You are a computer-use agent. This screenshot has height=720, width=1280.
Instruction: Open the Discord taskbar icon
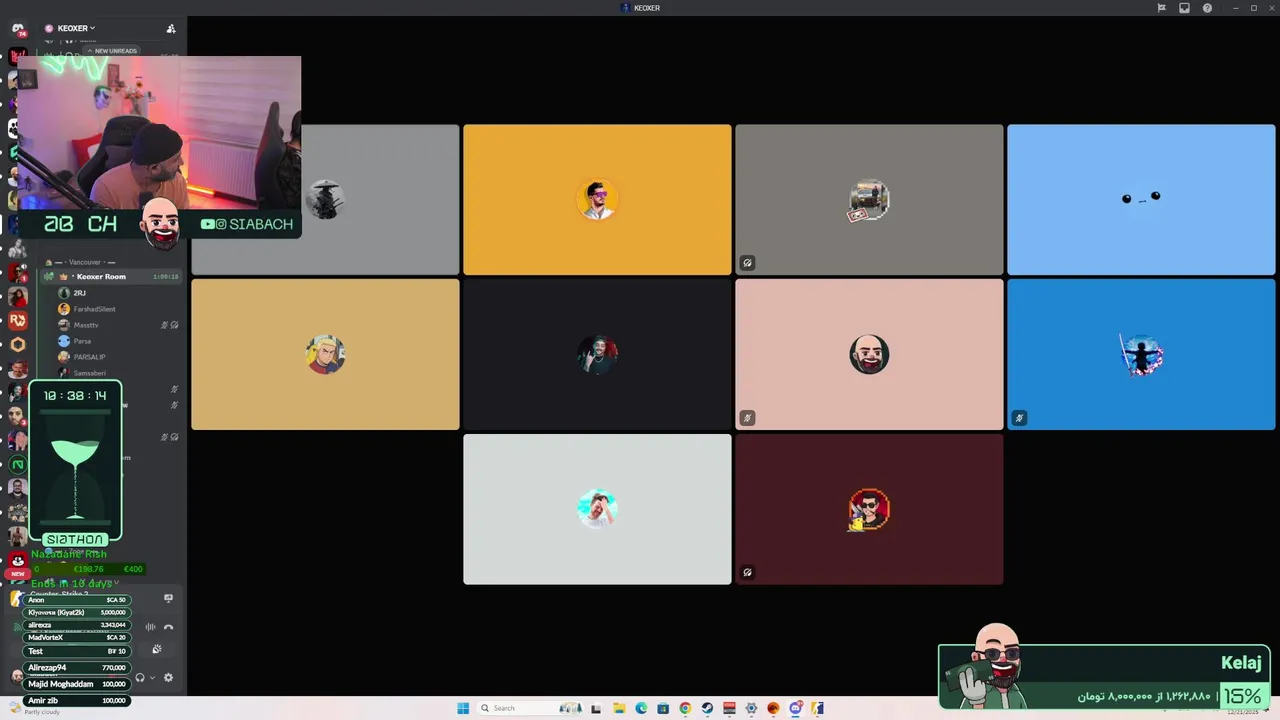tap(795, 708)
